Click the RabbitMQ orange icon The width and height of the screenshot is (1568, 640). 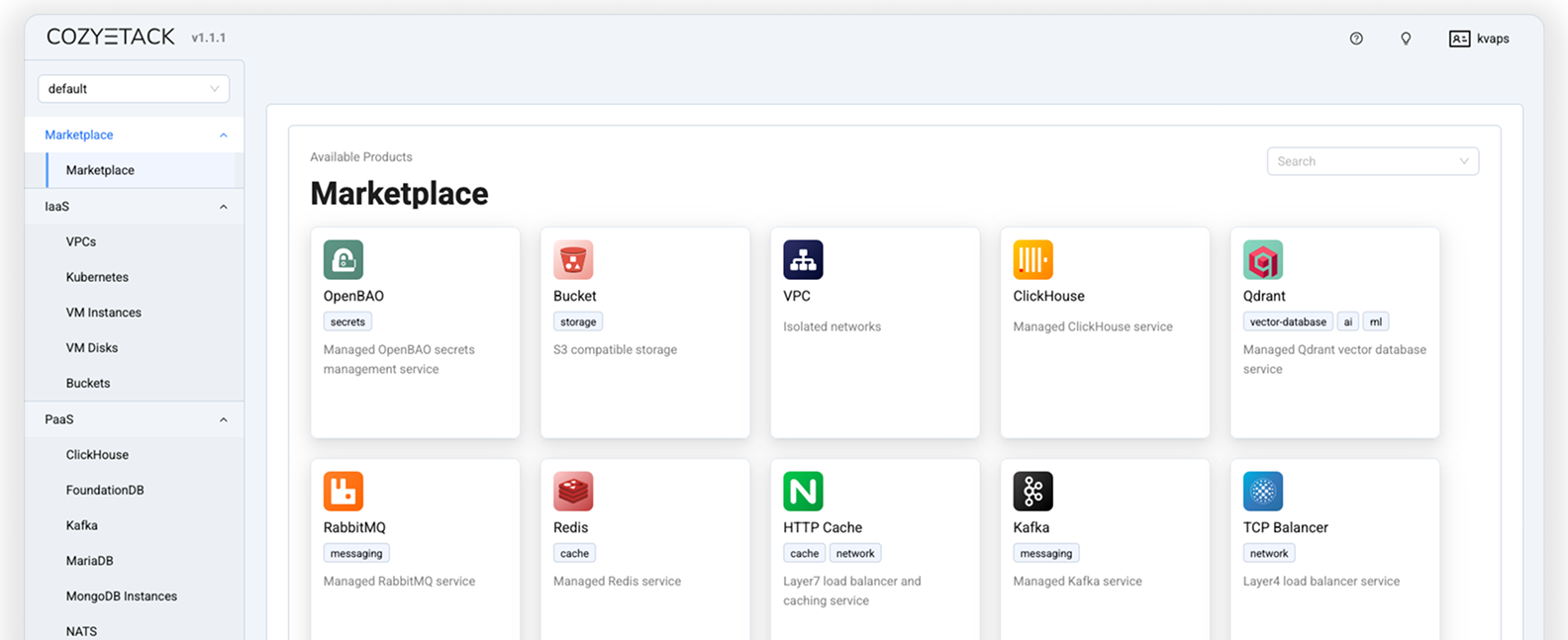343,491
